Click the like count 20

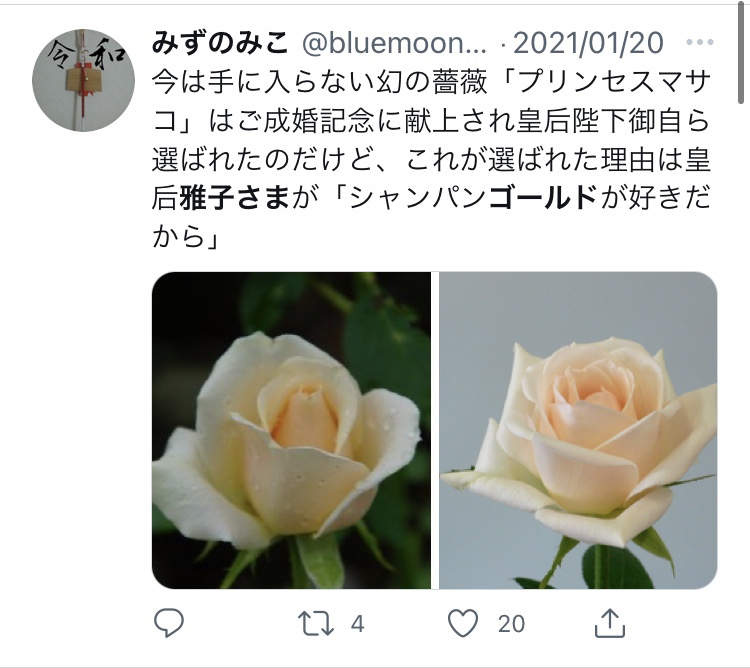click(511, 624)
